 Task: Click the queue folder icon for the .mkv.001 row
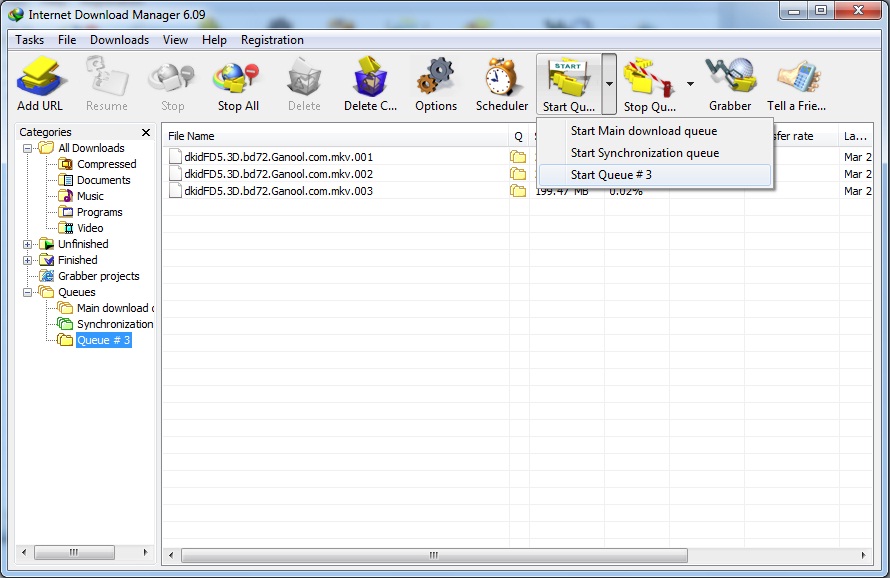[x=518, y=157]
